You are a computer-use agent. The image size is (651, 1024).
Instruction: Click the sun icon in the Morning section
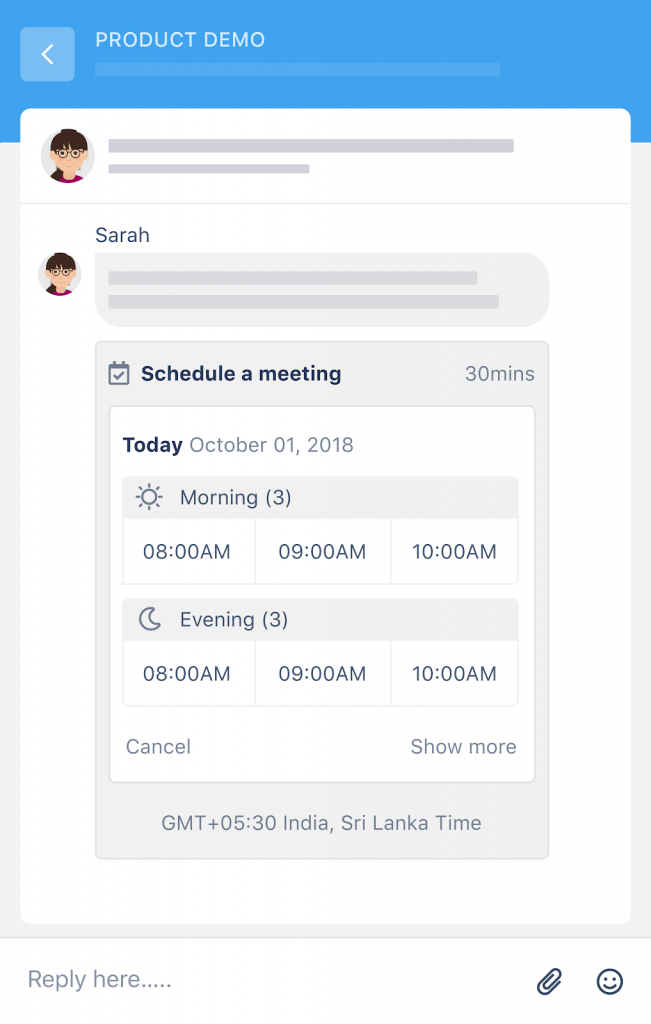point(148,497)
